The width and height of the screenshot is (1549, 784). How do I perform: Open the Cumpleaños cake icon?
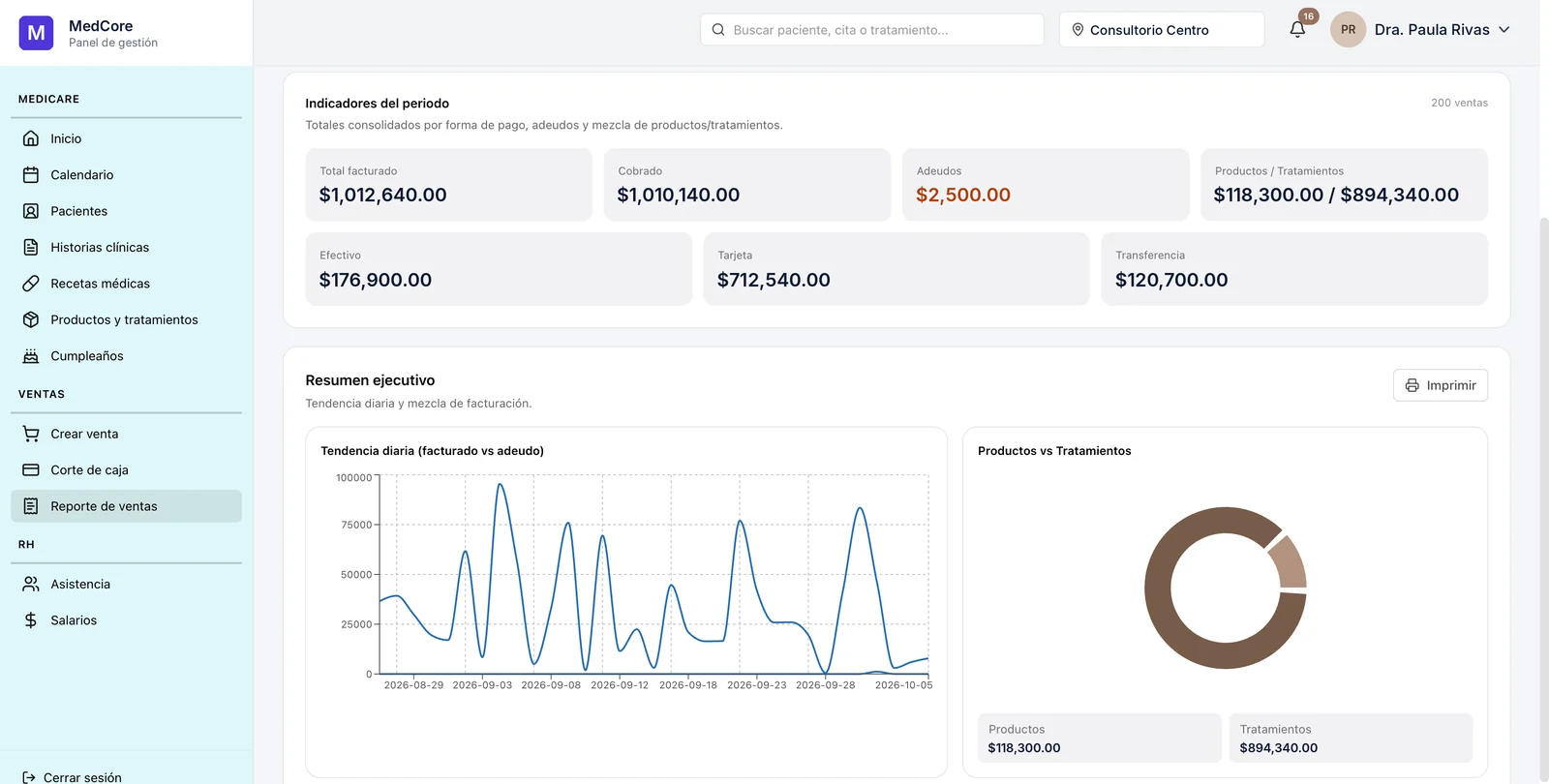[31, 356]
